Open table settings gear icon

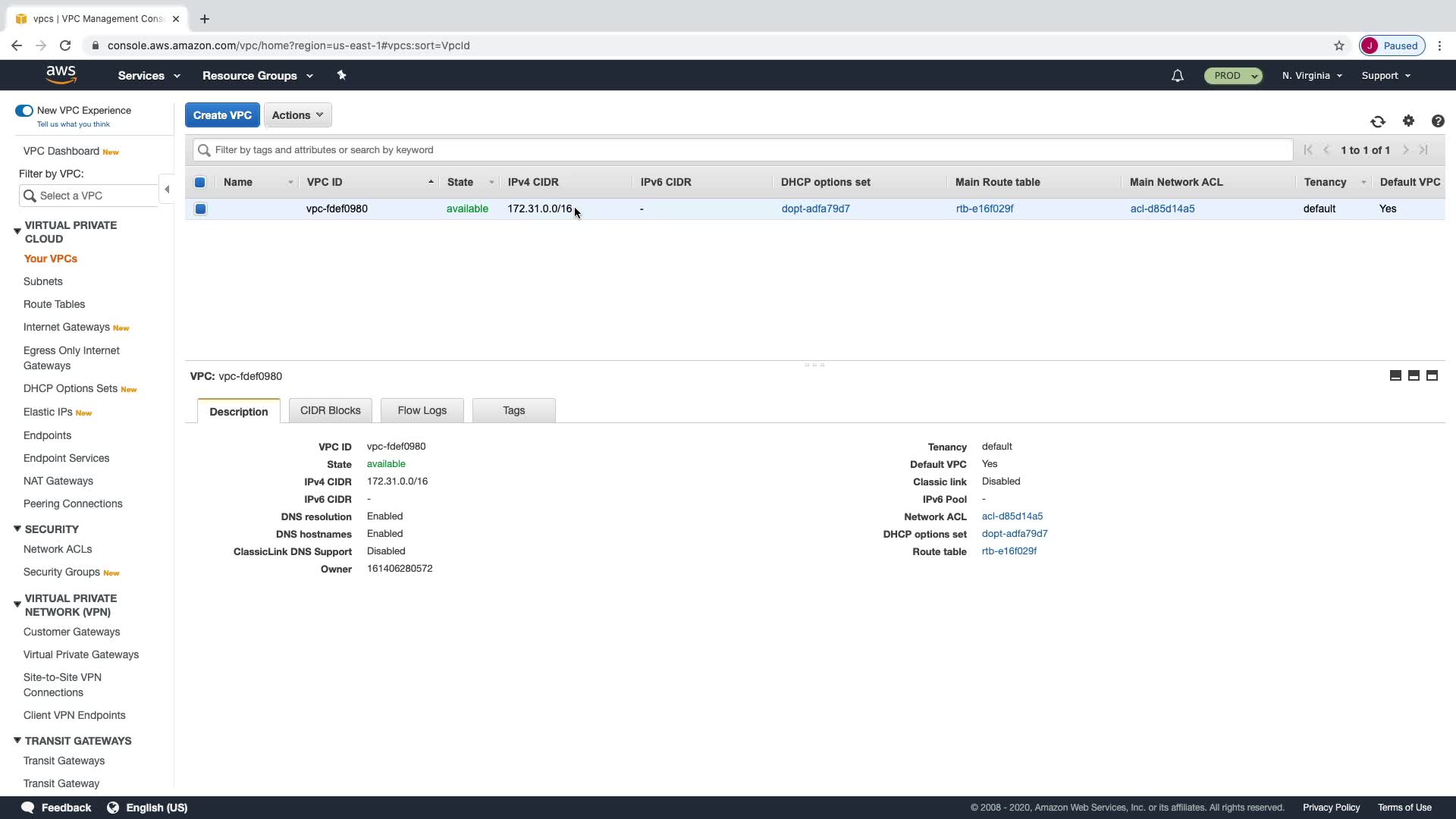tap(1408, 121)
